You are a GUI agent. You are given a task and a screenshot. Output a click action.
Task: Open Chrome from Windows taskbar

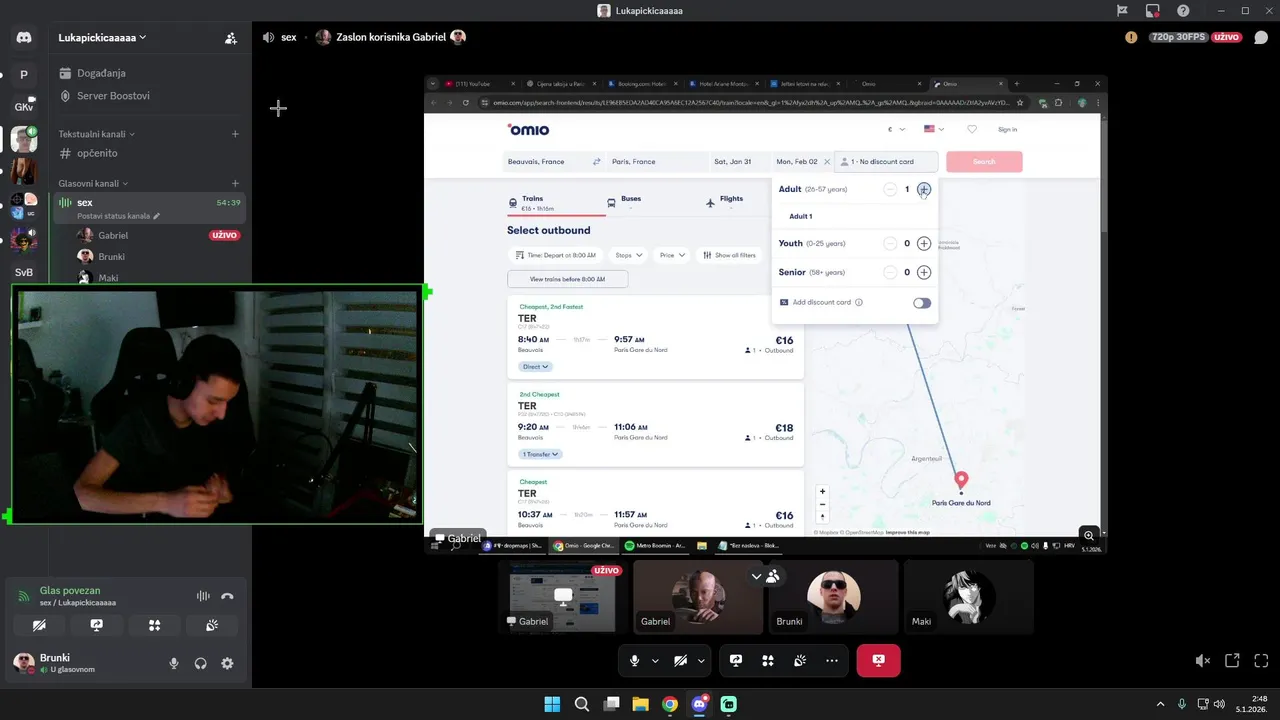[670, 704]
